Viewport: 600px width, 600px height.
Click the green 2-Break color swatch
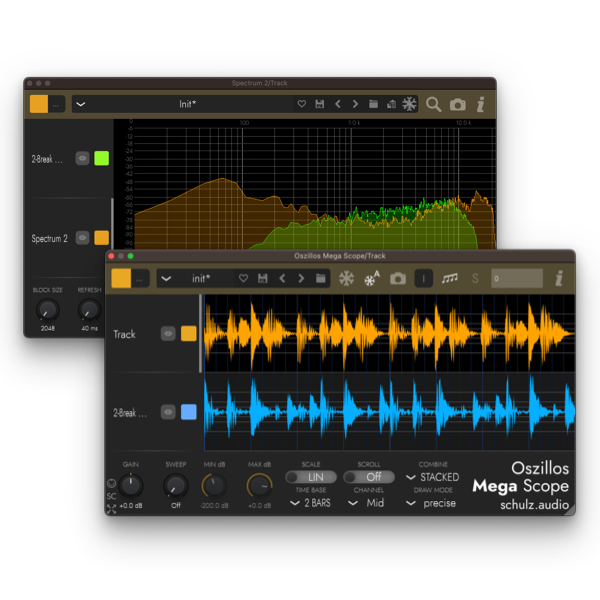[x=101, y=158]
